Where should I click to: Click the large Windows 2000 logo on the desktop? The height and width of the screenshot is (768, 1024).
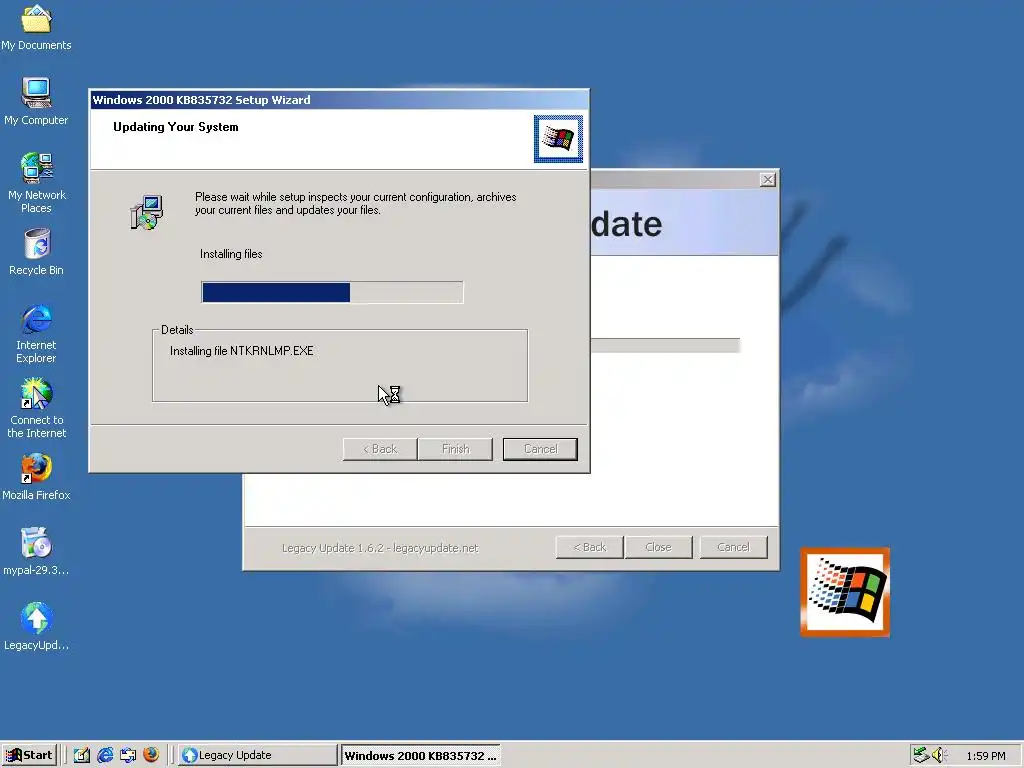click(x=845, y=592)
